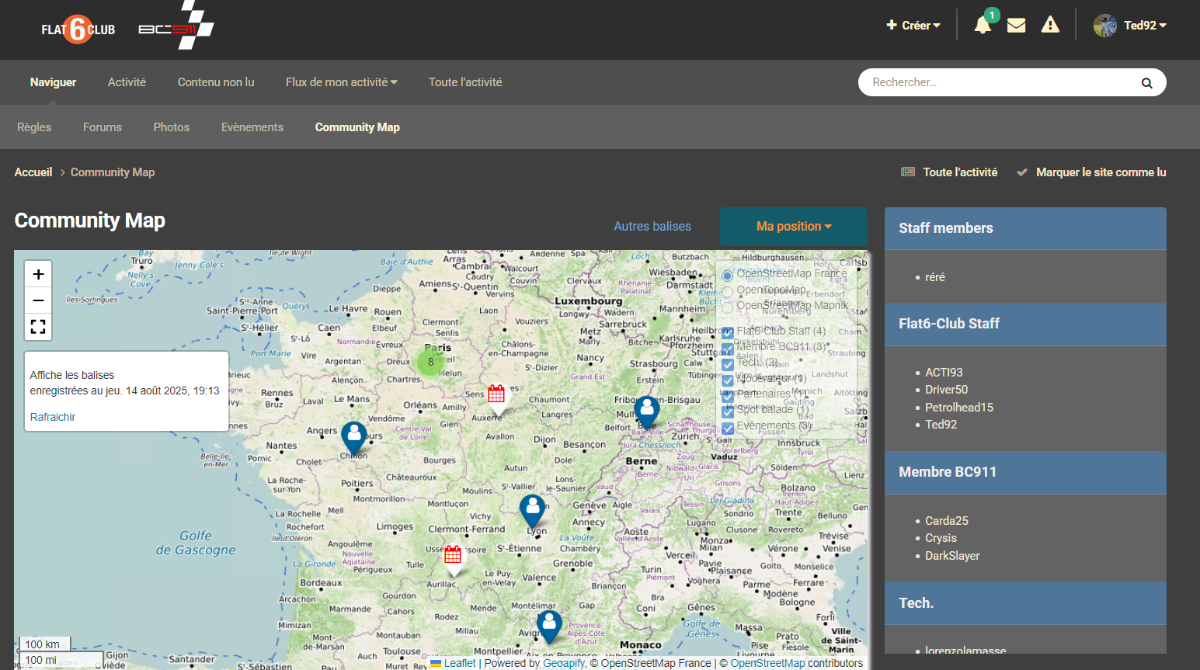The width and height of the screenshot is (1200, 670).
Task: Zoom in on the map
Action: click(38, 274)
